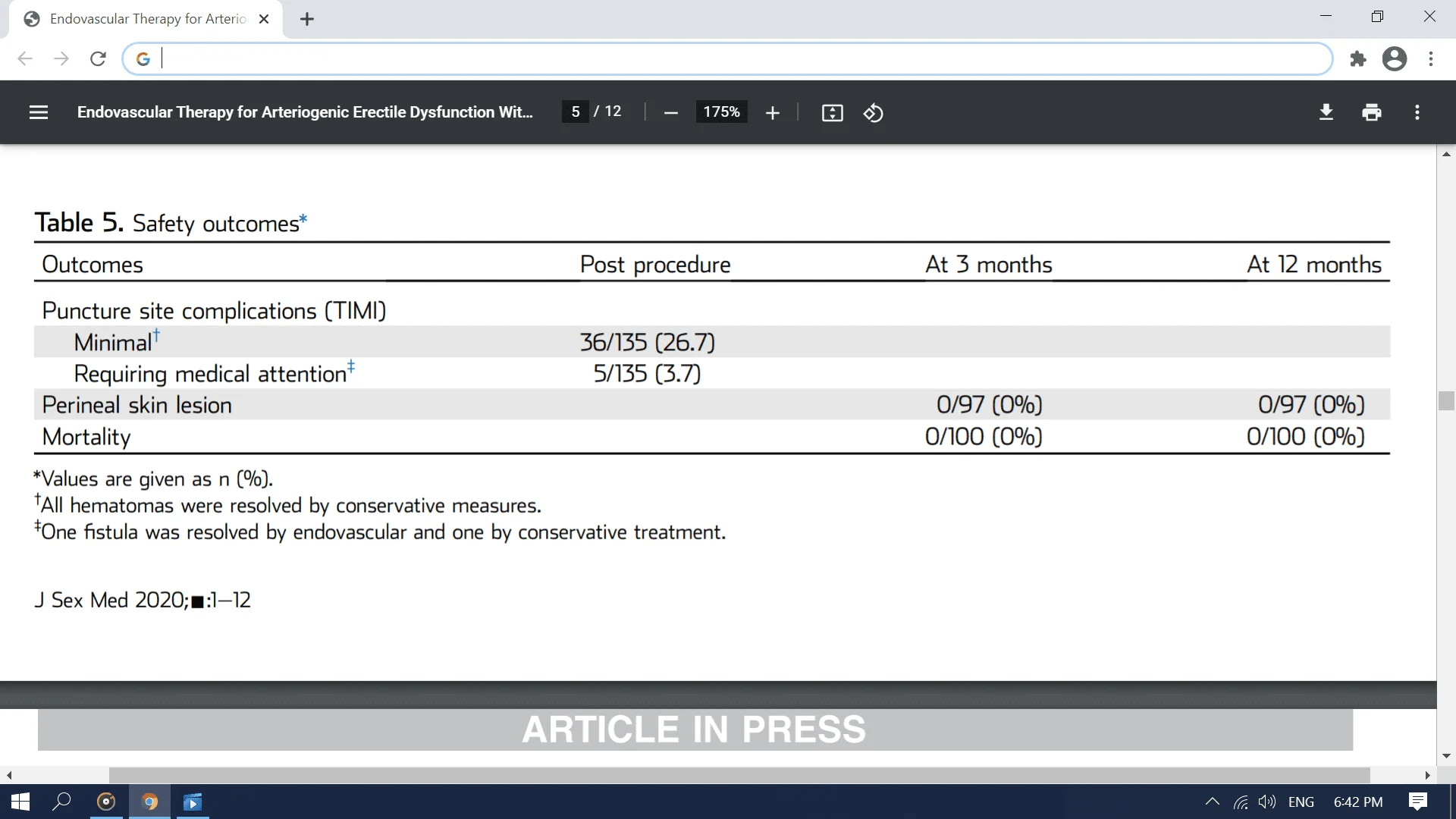Zoom out using the minus button

[670, 113]
